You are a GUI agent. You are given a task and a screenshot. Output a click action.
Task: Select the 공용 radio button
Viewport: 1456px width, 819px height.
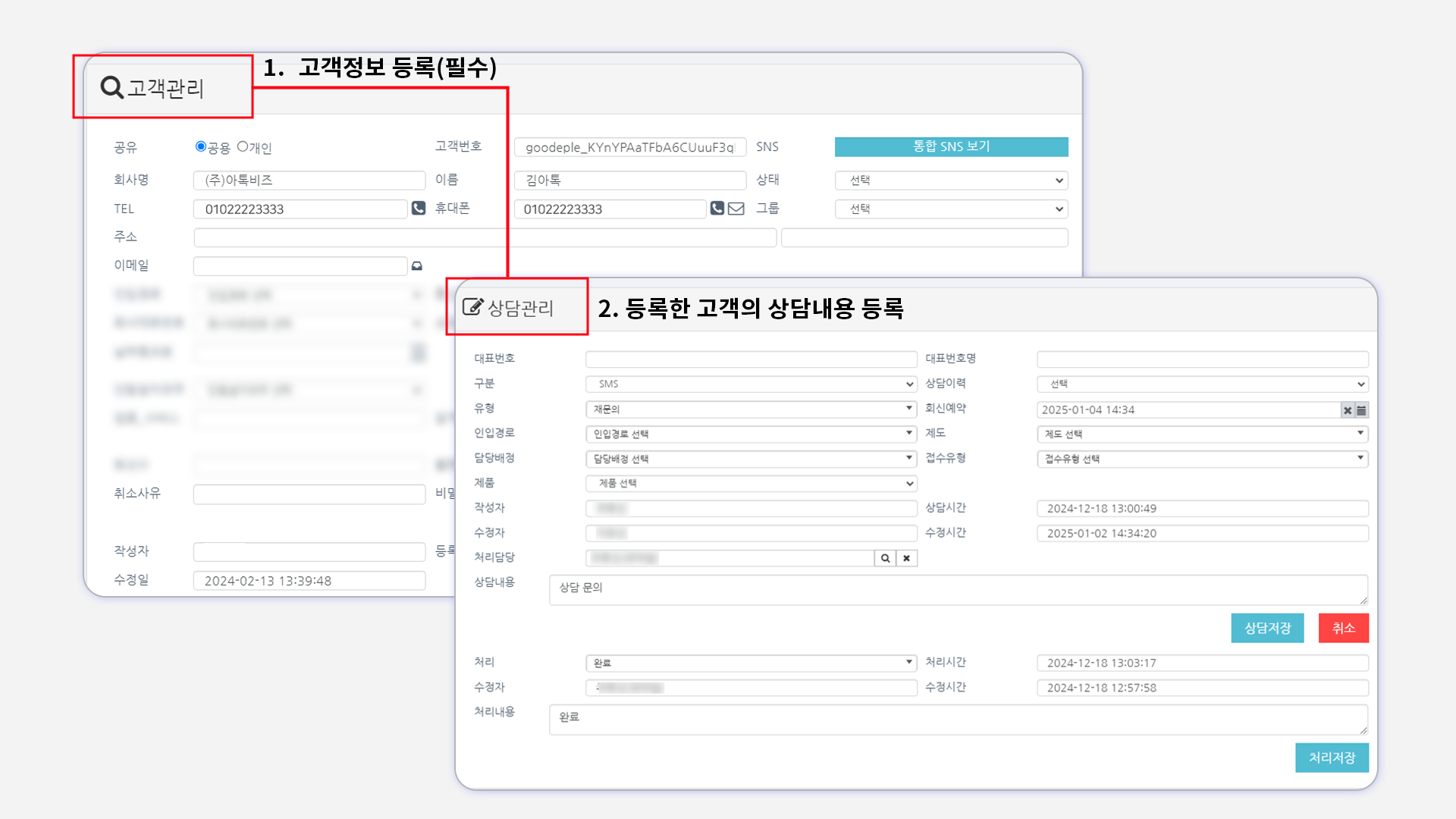(x=201, y=146)
